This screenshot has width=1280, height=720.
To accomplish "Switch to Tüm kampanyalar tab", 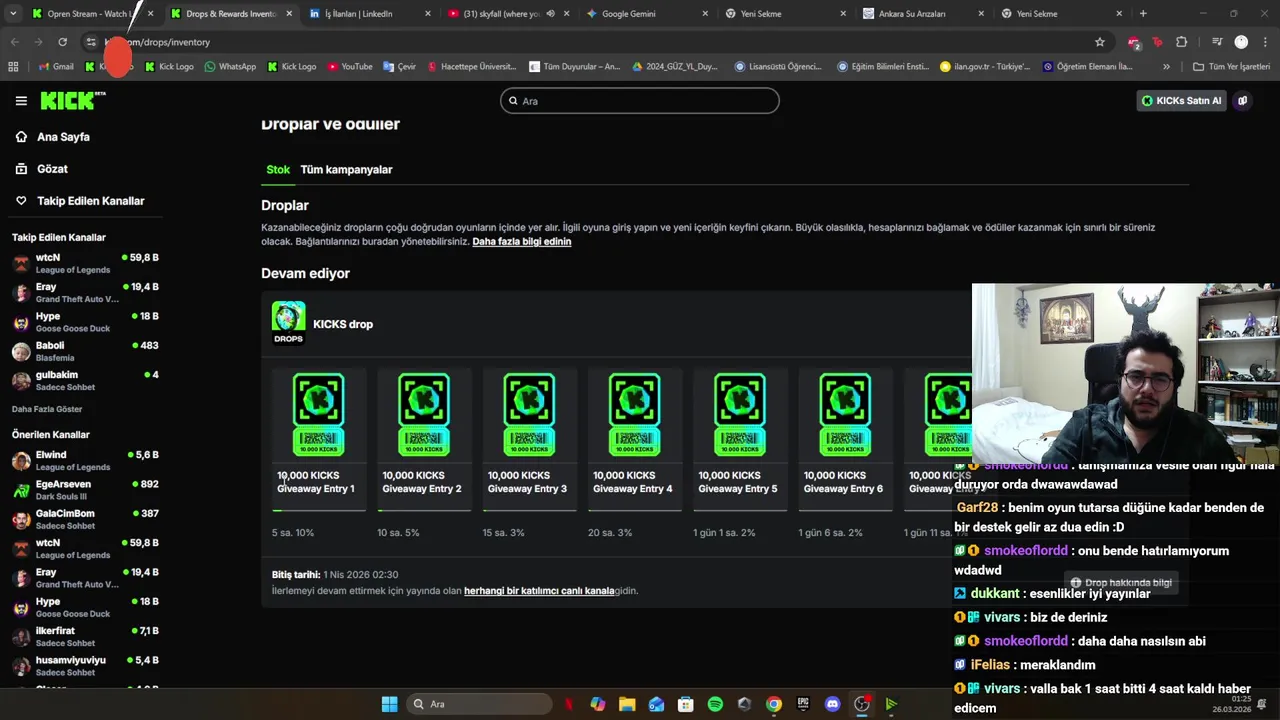I will coord(346,170).
